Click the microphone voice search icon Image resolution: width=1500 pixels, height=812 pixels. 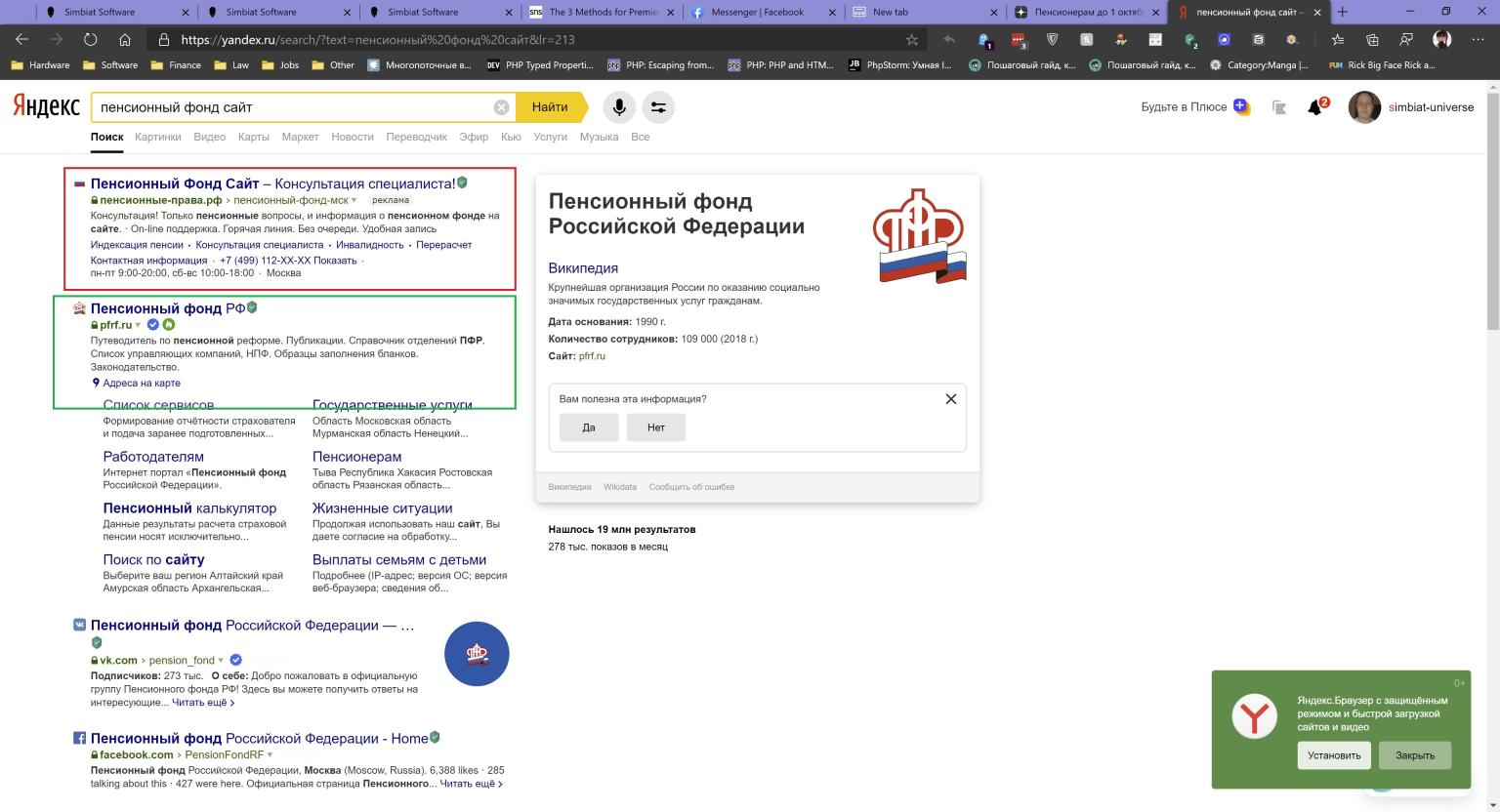pos(618,107)
